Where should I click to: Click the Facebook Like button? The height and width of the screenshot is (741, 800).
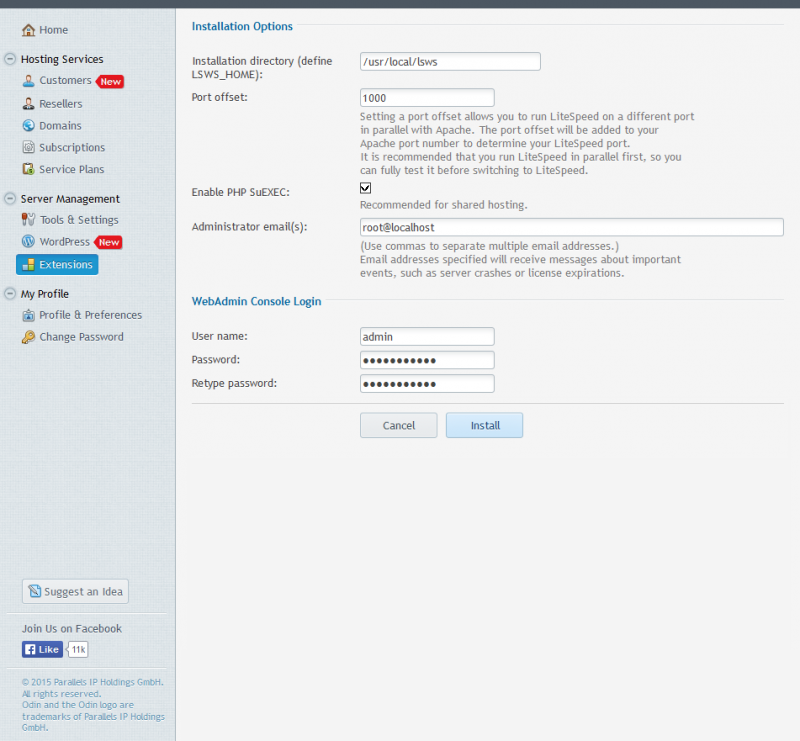pyautogui.click(x=43, y=650)
